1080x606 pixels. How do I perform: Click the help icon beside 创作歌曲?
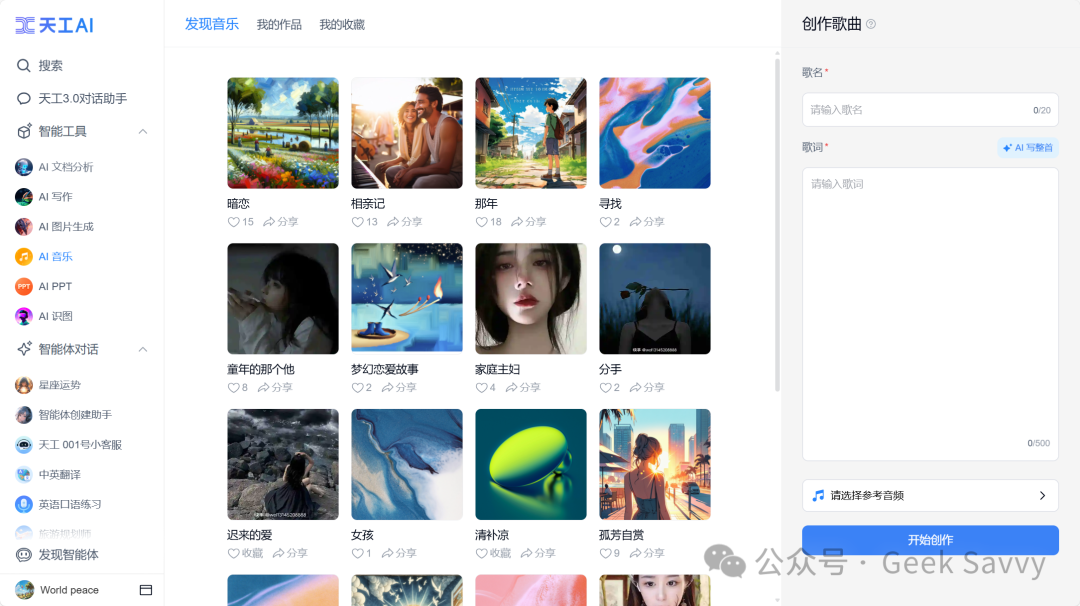point(871,24)
